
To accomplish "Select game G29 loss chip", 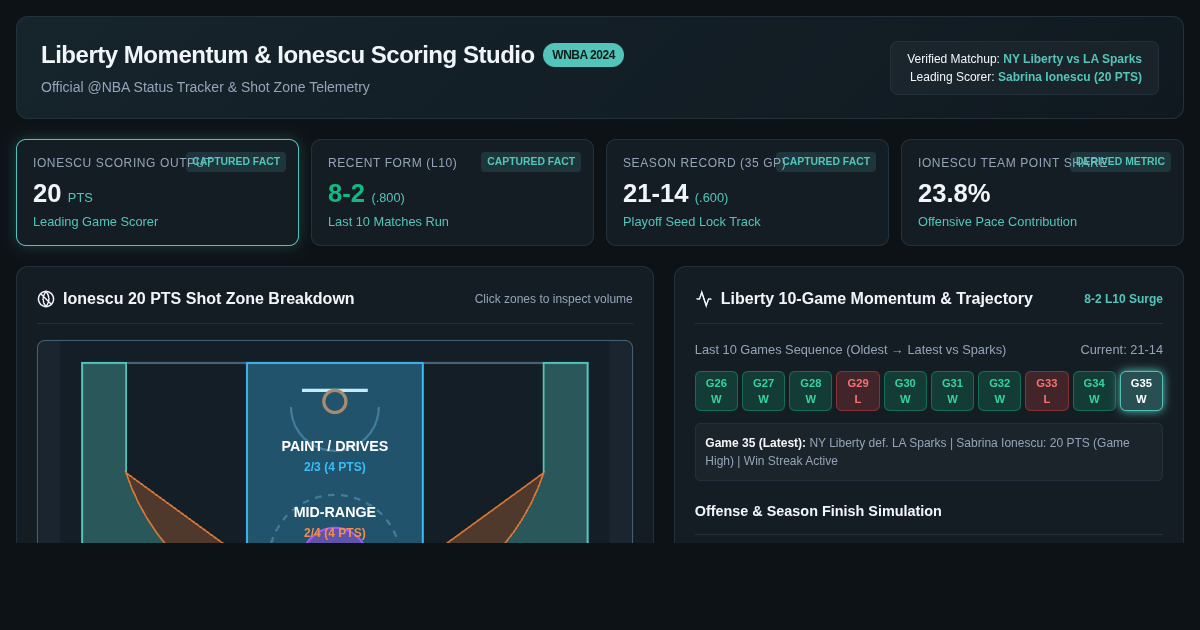I will tap(858, 391).
